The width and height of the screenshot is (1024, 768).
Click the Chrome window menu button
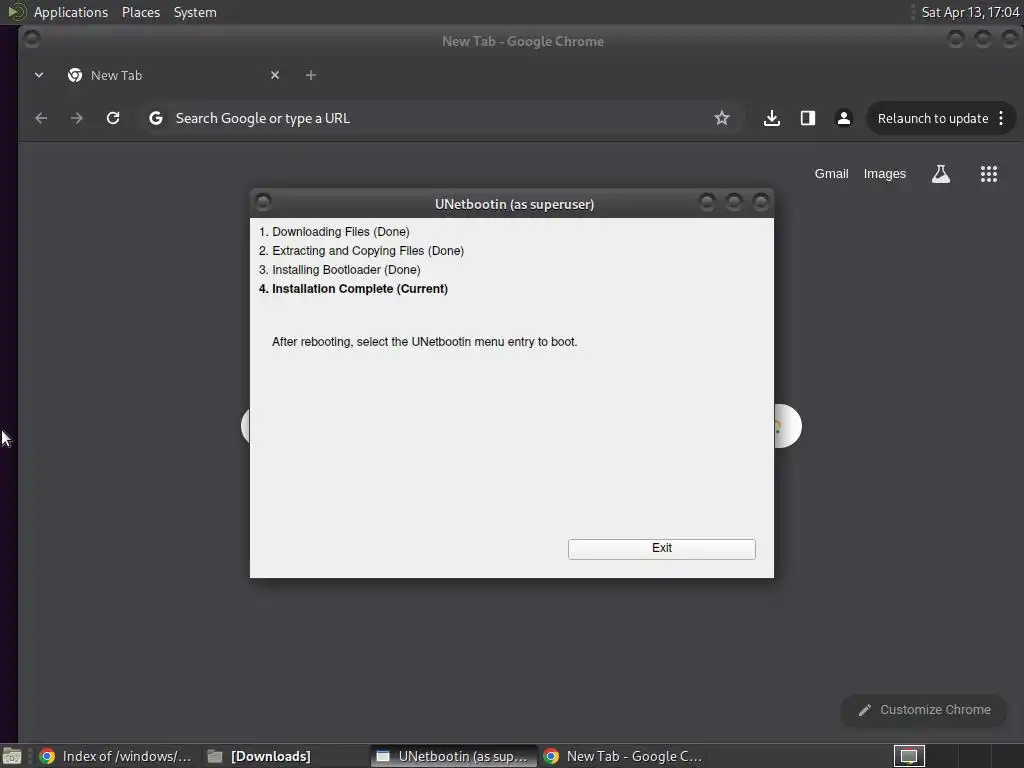pyautogui.click(x=31, y=39)
